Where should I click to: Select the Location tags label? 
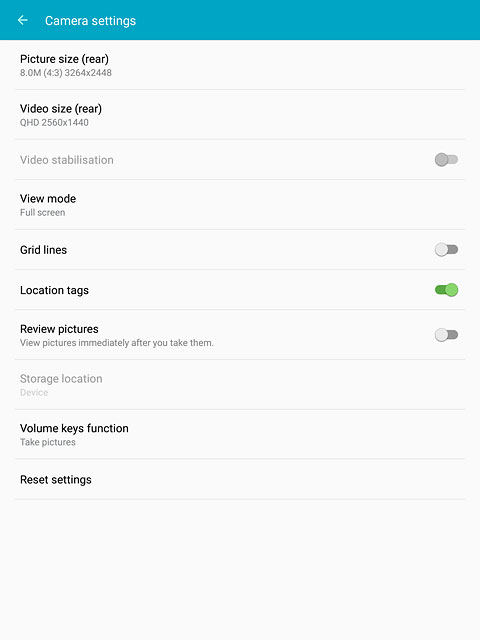point(54,290)
